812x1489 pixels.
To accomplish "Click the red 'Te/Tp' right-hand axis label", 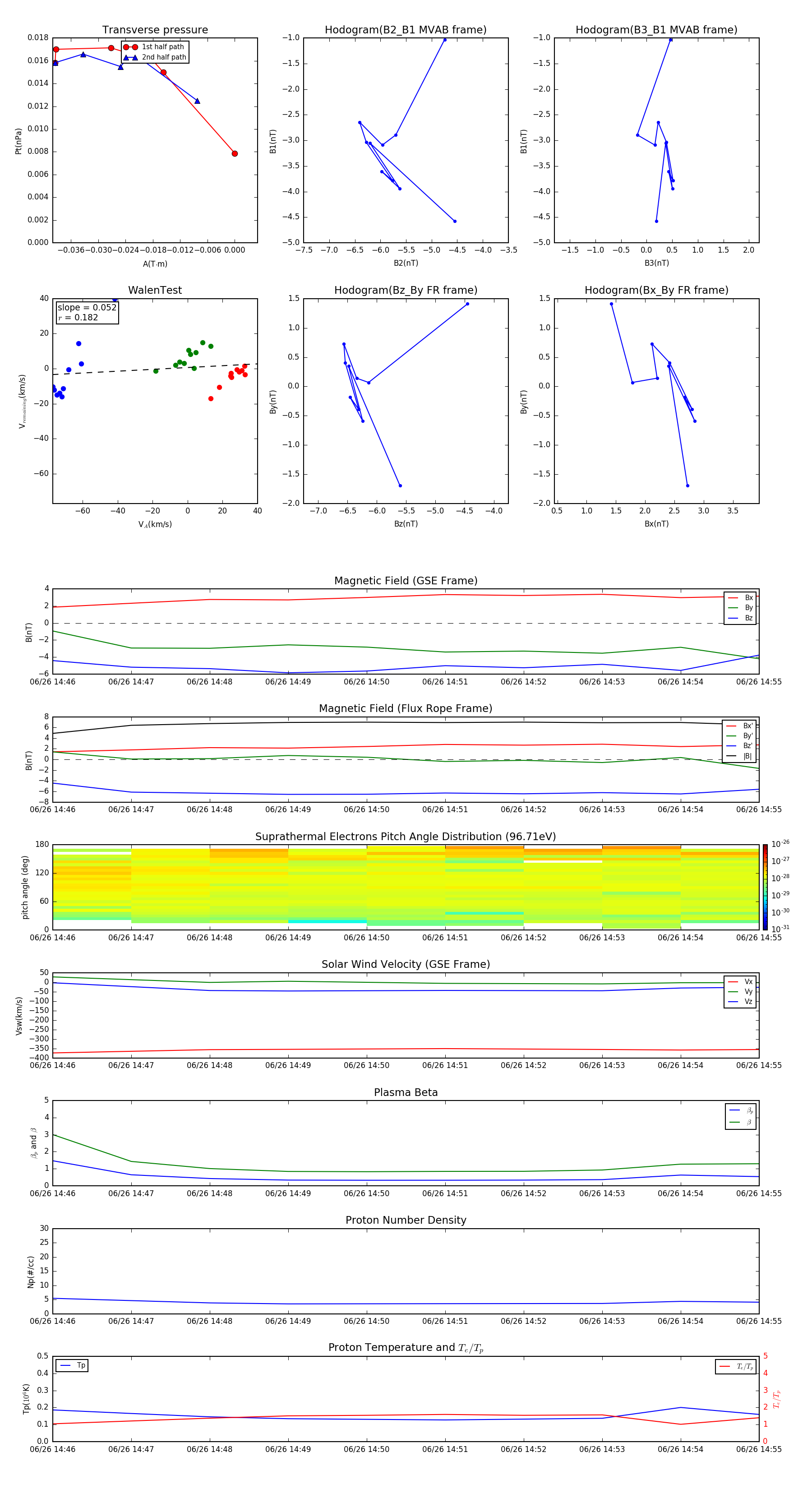I will [777, 1399].
